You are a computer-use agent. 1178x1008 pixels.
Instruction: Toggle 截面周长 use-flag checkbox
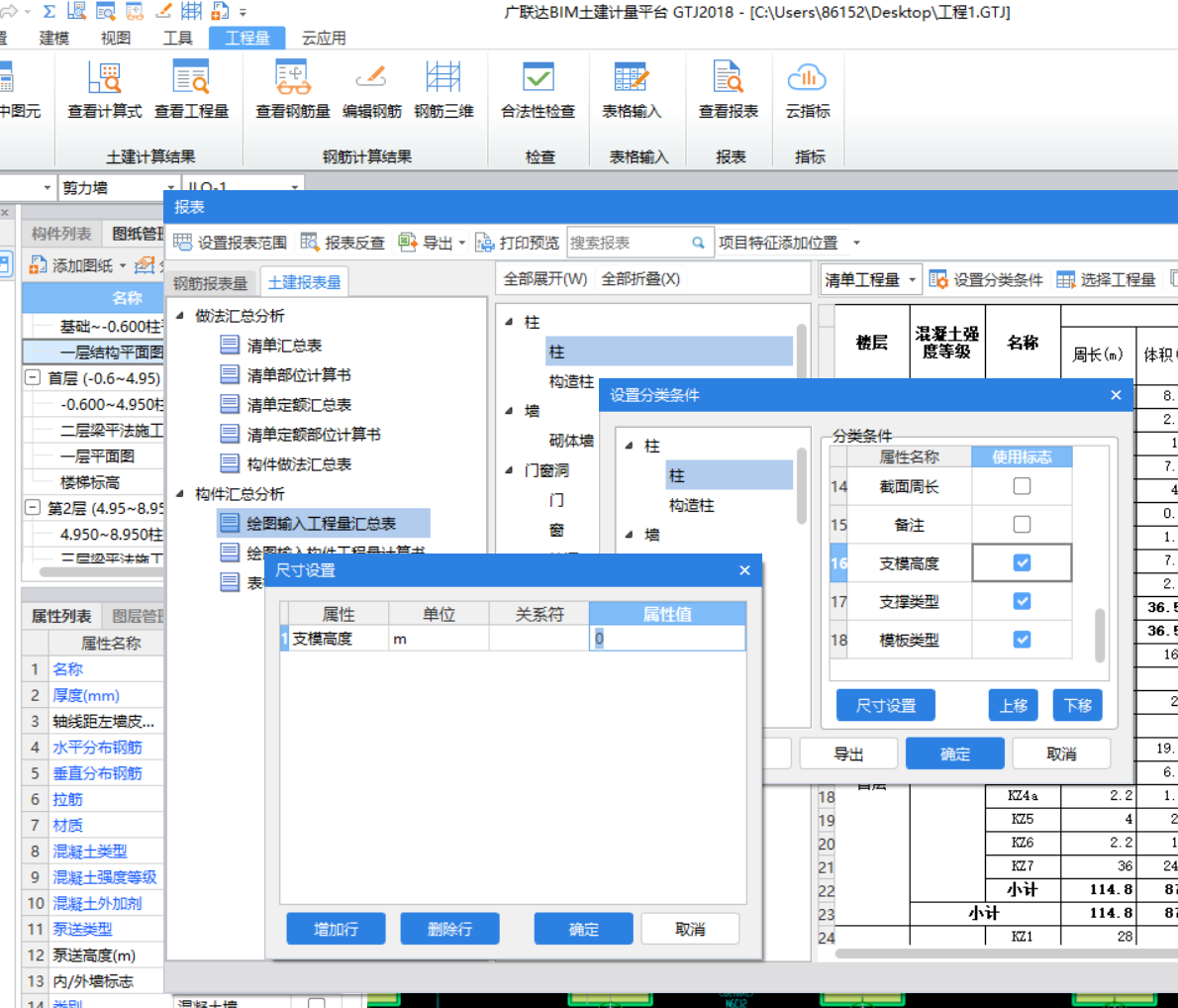(x=1022, y=486)
